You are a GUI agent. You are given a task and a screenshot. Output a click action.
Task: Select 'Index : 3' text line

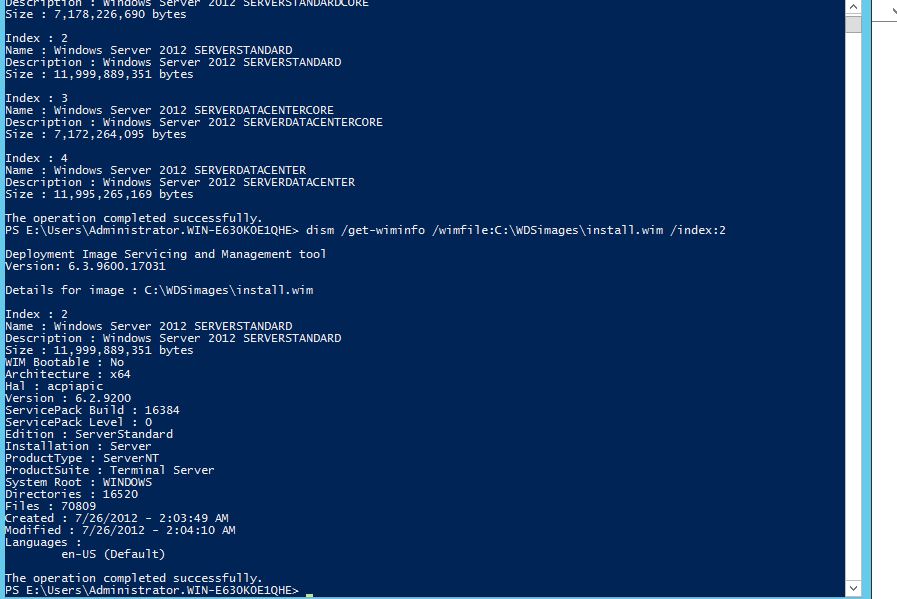(37, 98)
